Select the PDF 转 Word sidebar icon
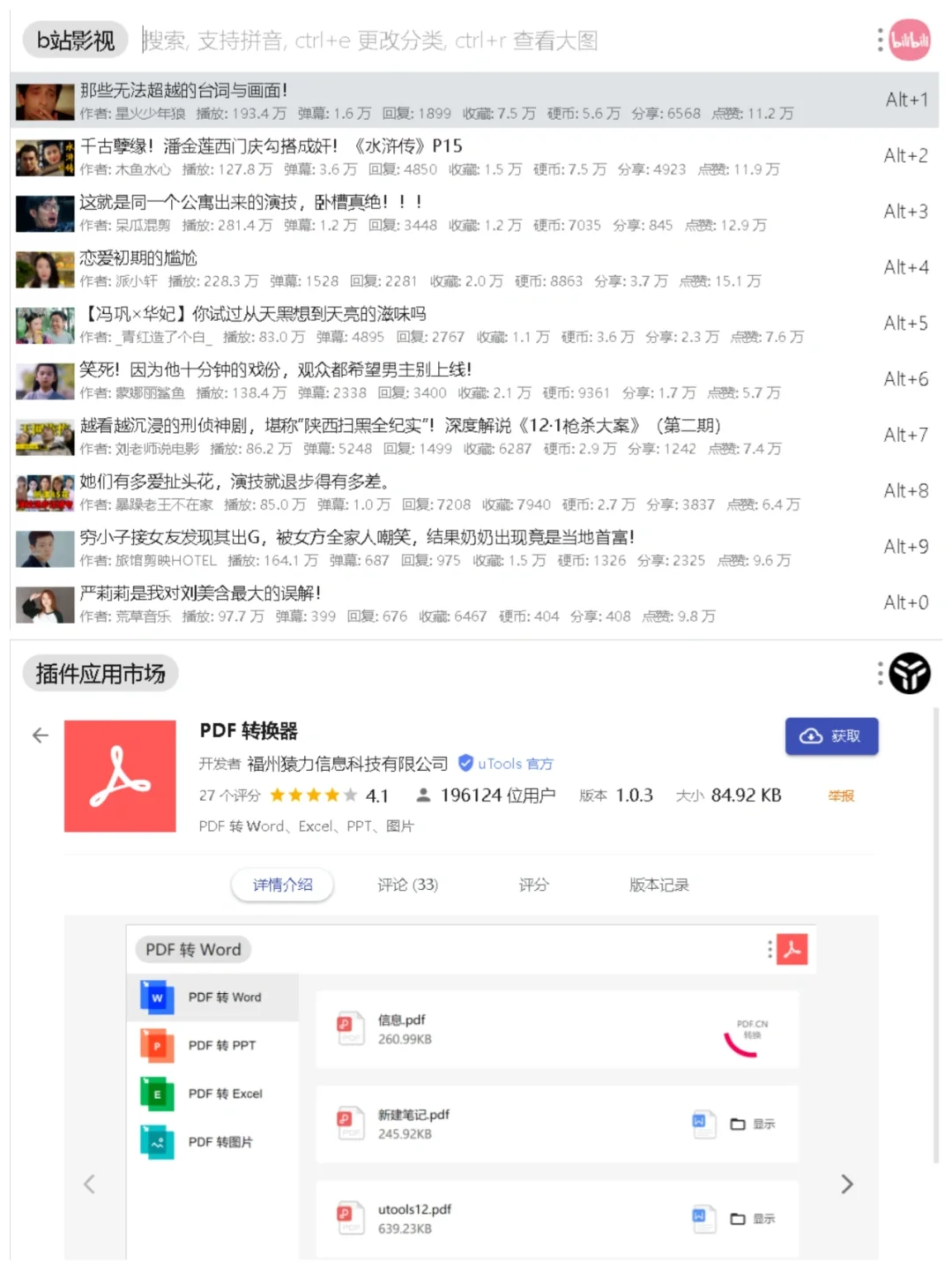 [x=157, y=997]
